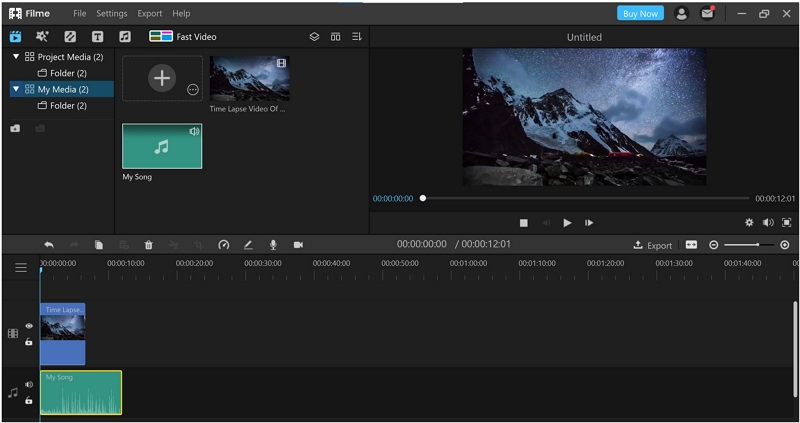Collapse the My Media tree node
Image resolution: width=800 pixels, height=423 pixels.
pos(16,89)
